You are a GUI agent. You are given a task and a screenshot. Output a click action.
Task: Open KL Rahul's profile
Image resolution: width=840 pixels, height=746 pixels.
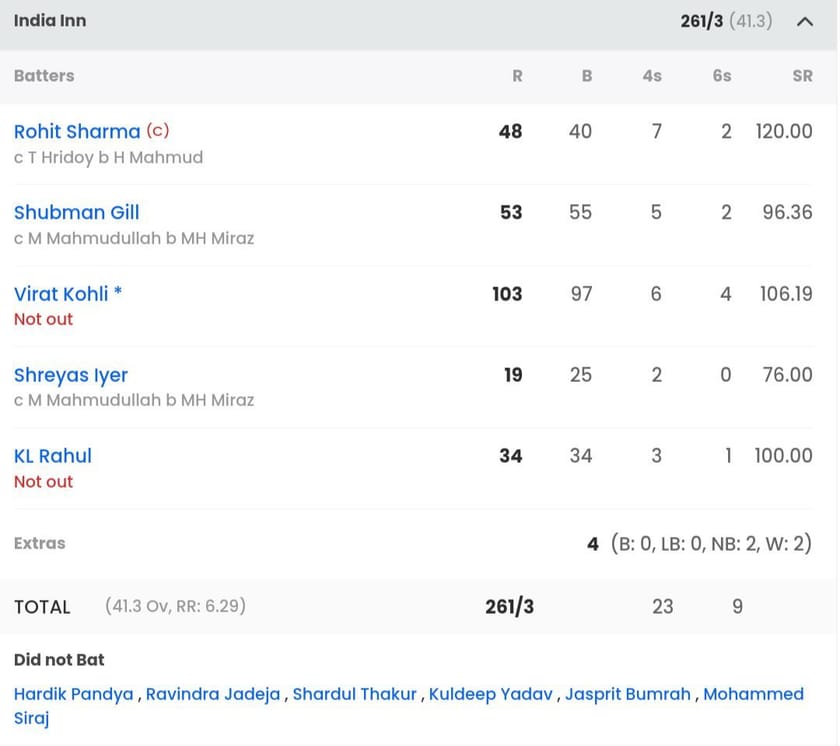pos(52,456)
